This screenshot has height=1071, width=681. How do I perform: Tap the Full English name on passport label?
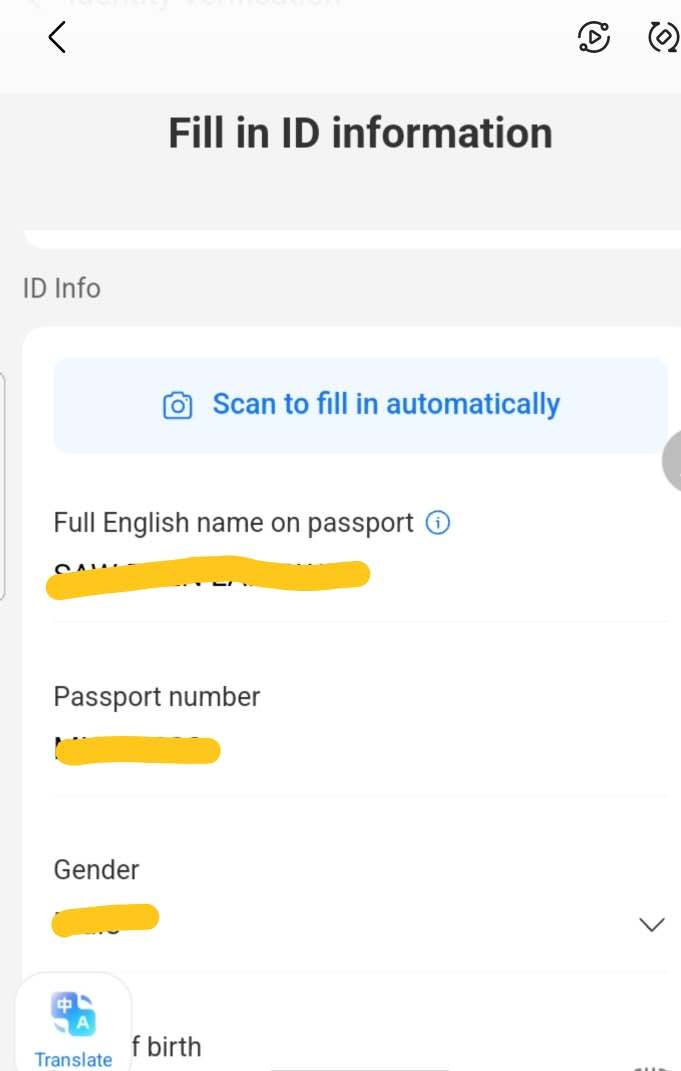pyautogui.click(x=233, y=523)
